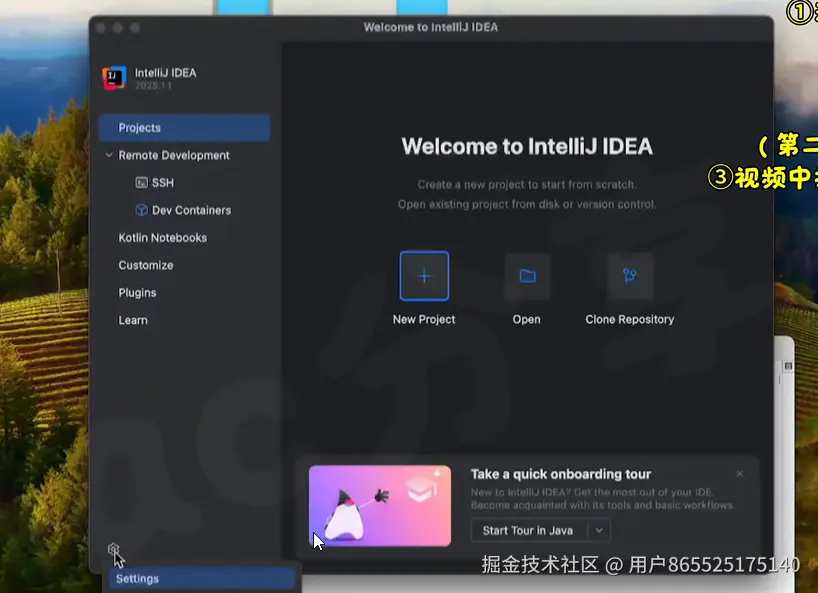Dismiss the onboarding tour banner
The image size is (818, 593).
click(x=739, y=474)
